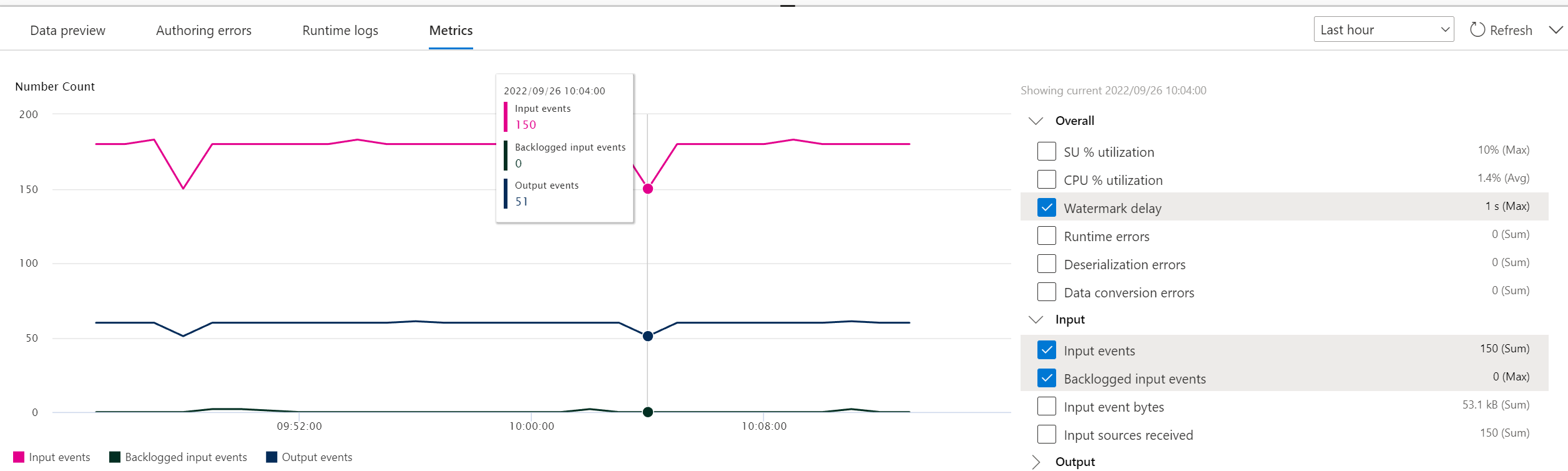Disable the Backlogged input events checkbox

pyautogui.click(x=1047, y=378)
